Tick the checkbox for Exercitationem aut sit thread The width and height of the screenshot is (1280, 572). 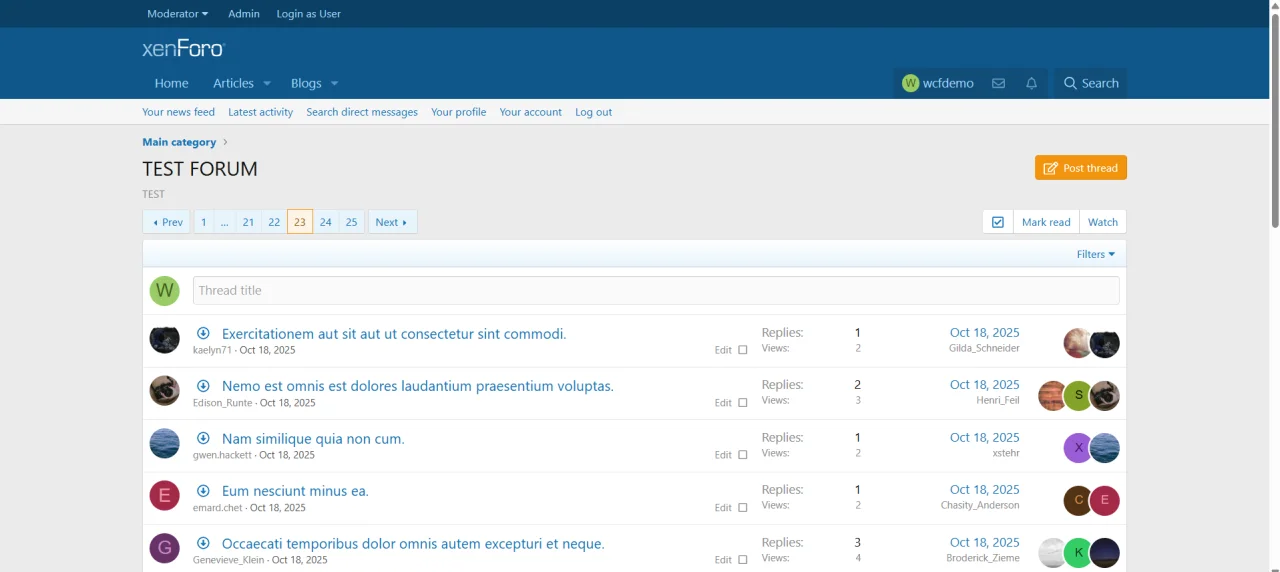tap(743, 350)
